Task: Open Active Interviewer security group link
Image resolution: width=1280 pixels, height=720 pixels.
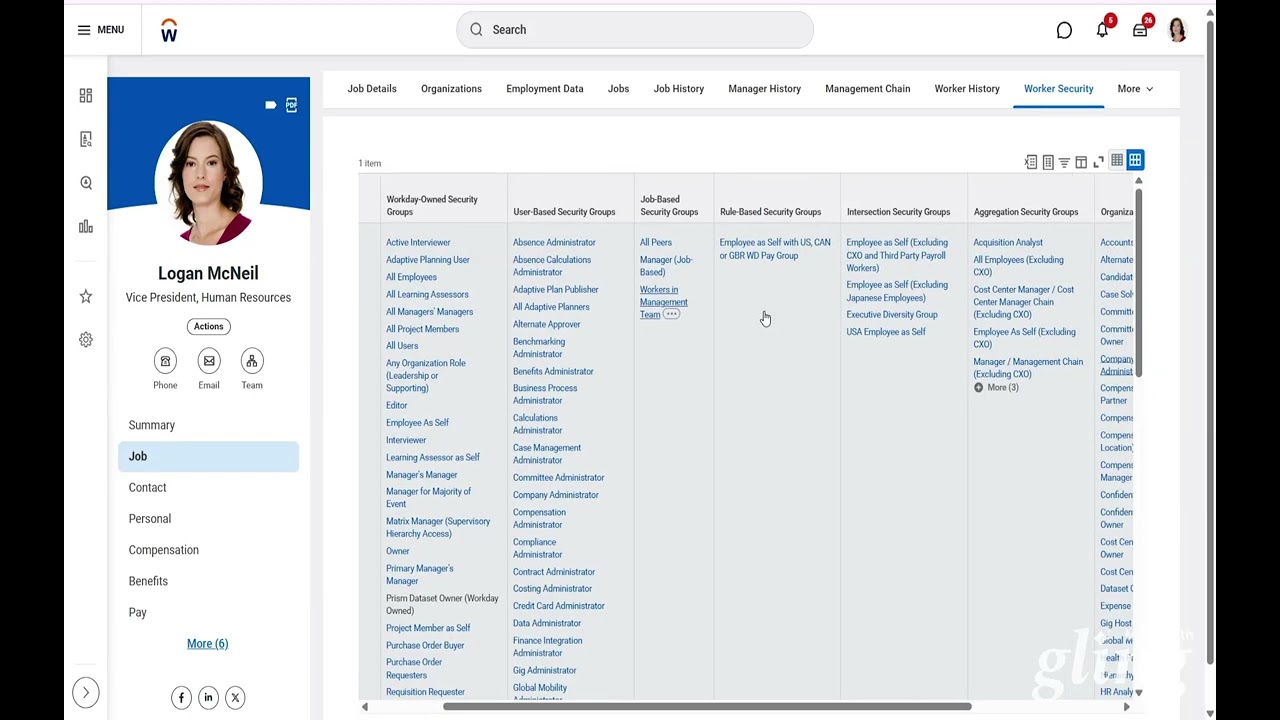Action: pyautogui.click(x=418, y=242)
